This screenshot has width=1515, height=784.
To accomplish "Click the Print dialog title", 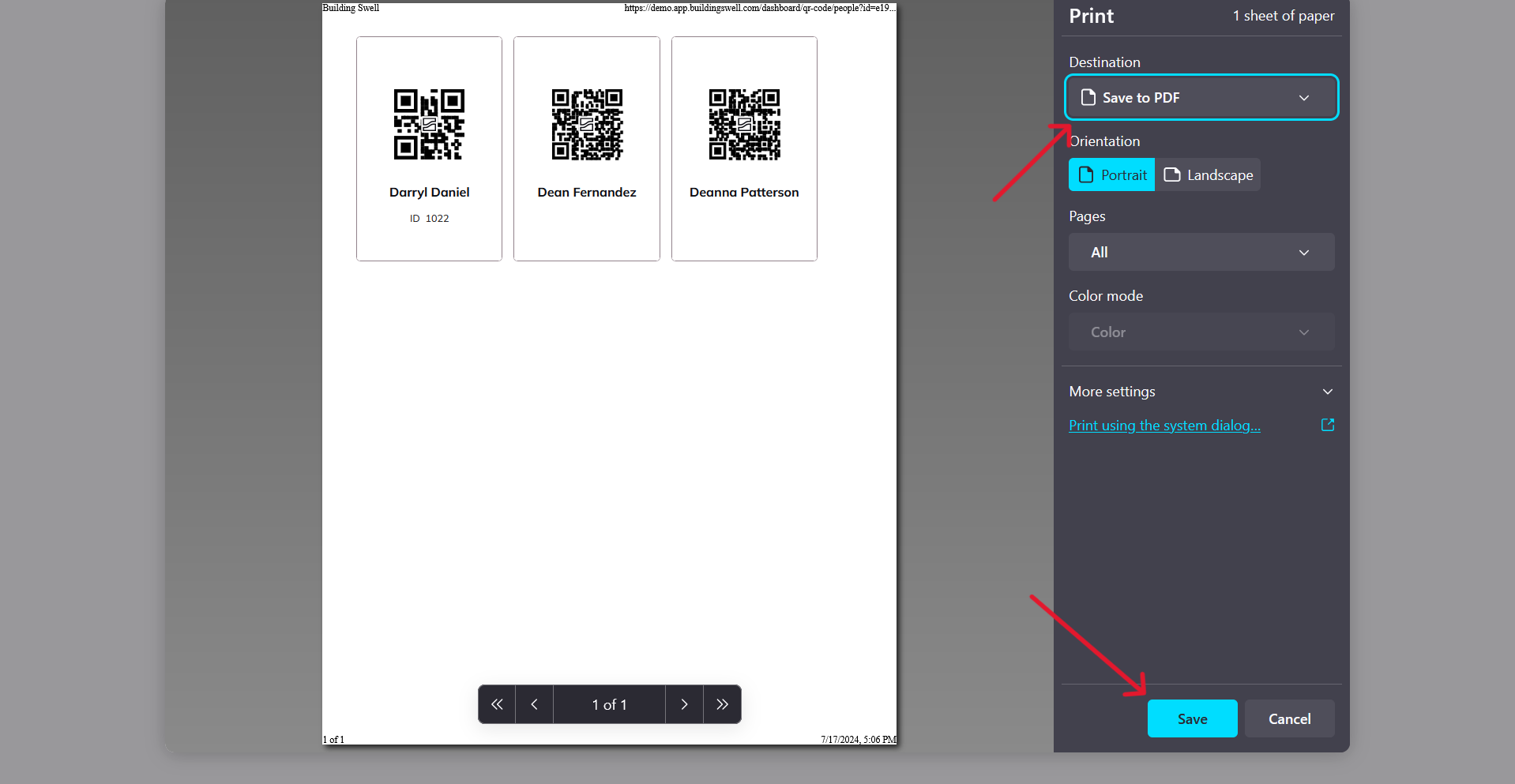I will click(x=1092, y=16).
